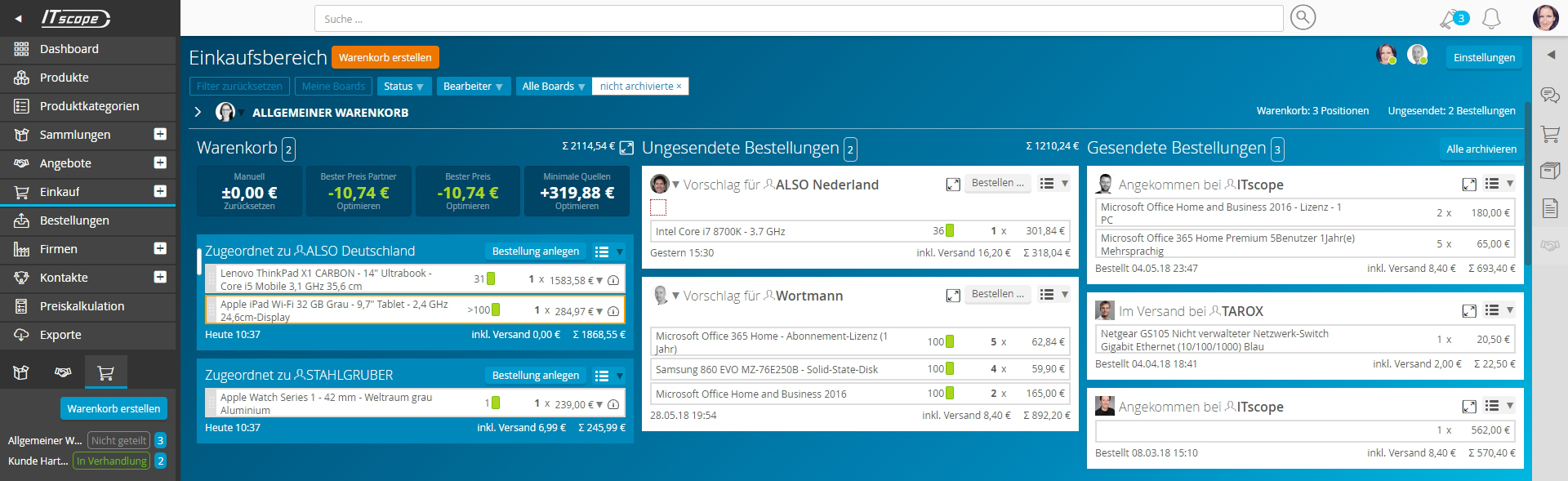Open the chat panel icon in right sidebar
The width and height of the screenshot is (1568, 481).
click(x=1549, y=96)
